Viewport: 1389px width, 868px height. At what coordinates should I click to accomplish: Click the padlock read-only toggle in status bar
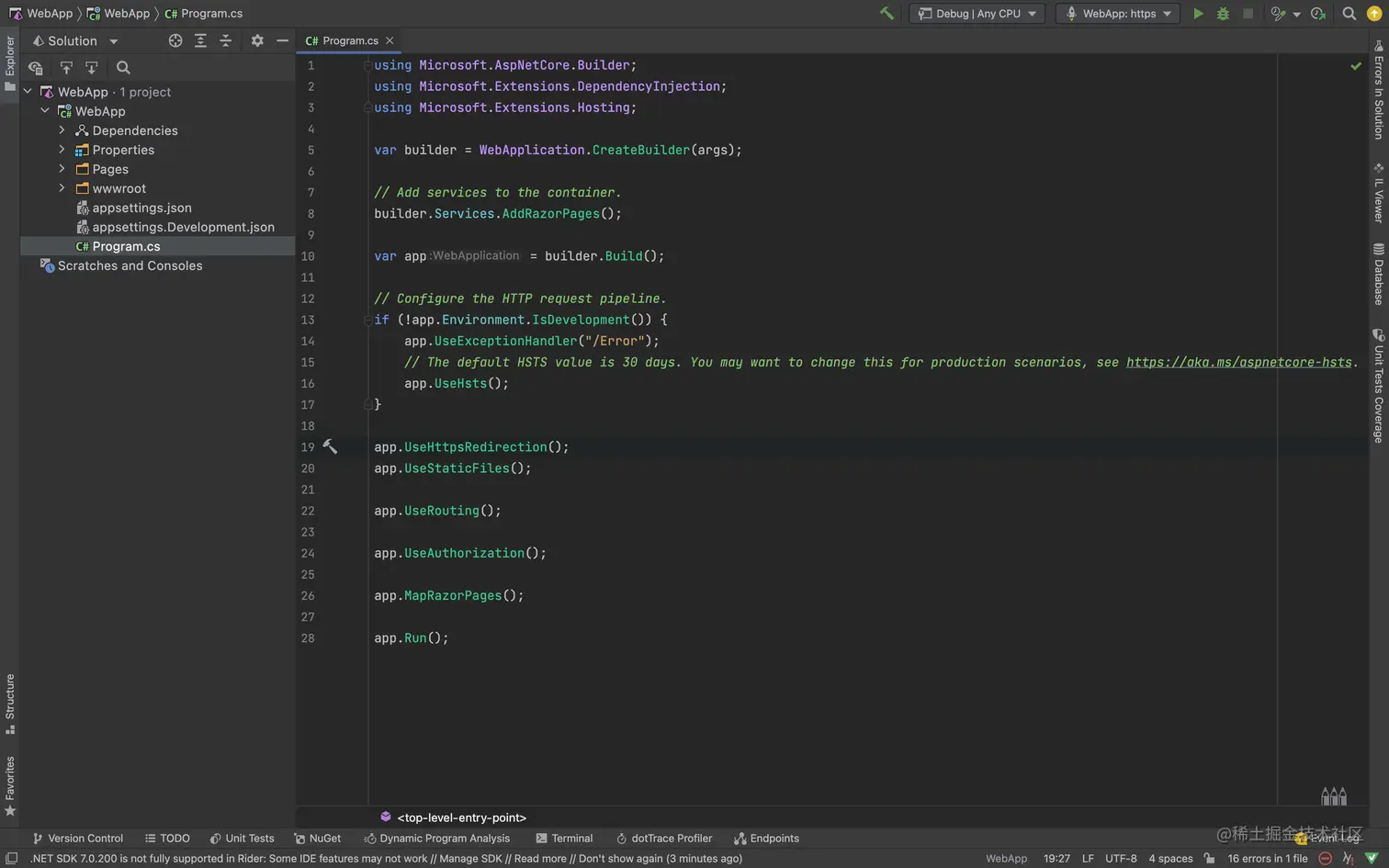[1209, 858]
